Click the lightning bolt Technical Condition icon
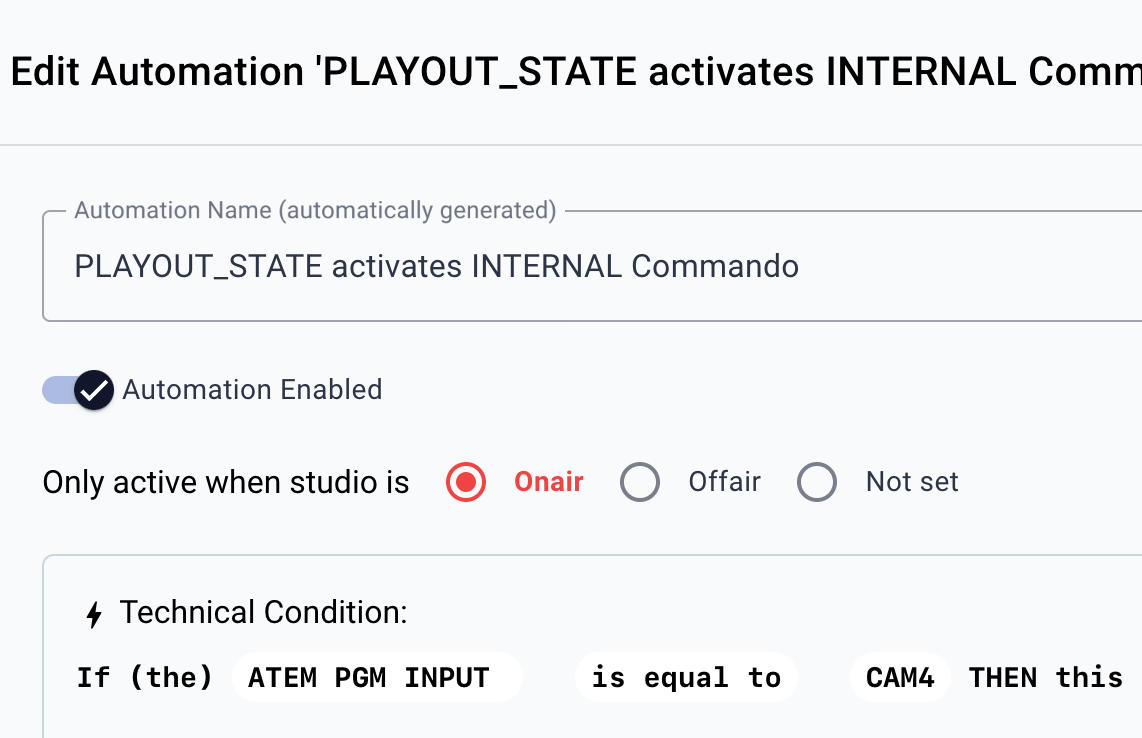 click(x=94, y=614)
